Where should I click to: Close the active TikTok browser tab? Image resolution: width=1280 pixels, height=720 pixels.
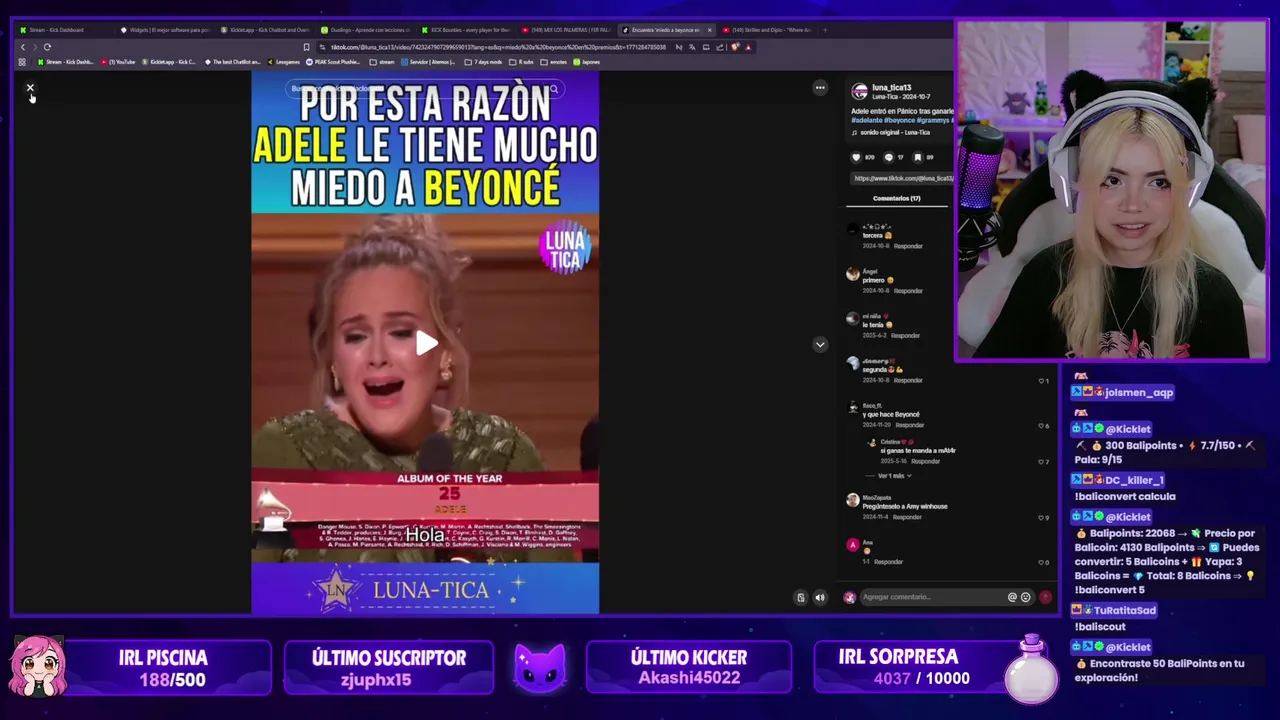click(x=710, y=30)
